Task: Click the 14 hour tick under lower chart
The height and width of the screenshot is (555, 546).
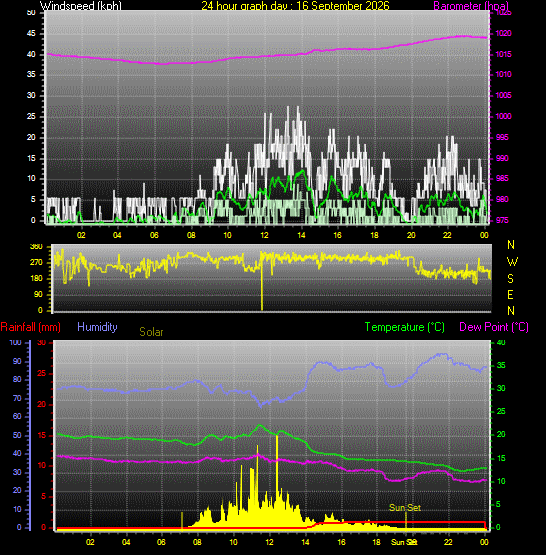Action: pyautogui.click(x=305, y=542)
